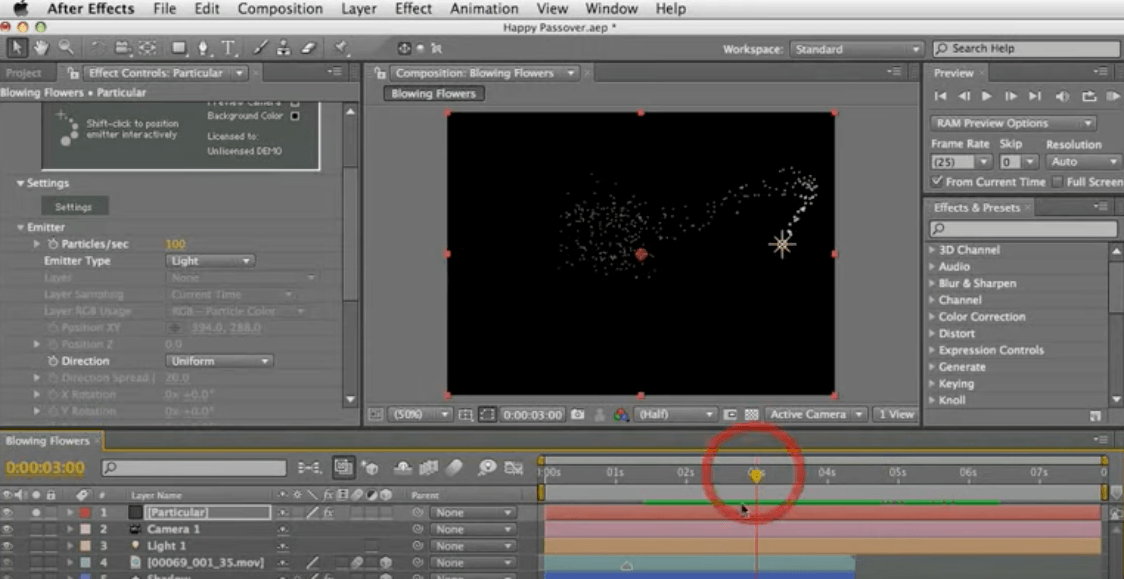Choose the Clone Stamp tool
The width and height of the screenshot is (1124, 579).
coord(284,47)
